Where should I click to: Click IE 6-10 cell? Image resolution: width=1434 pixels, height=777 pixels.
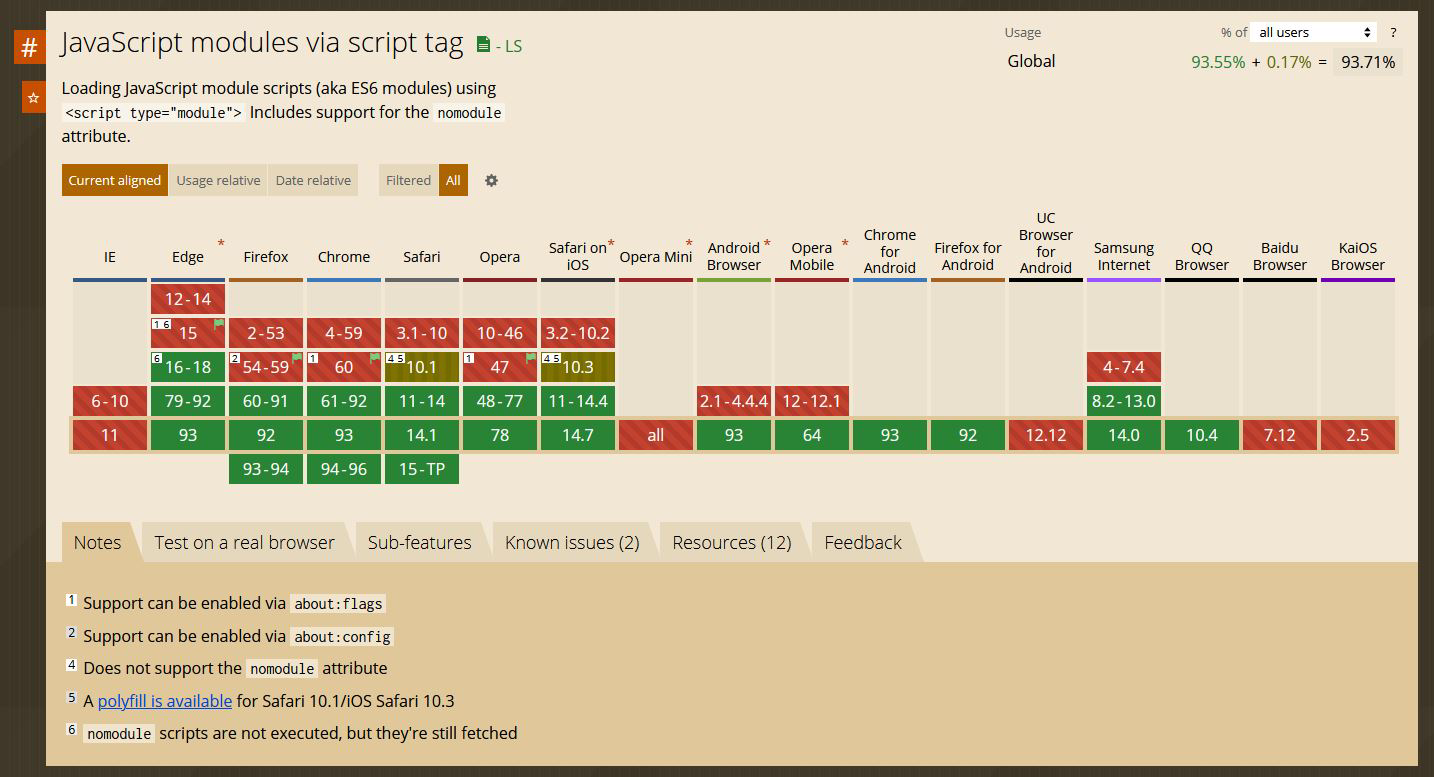[x=110, y=401]
